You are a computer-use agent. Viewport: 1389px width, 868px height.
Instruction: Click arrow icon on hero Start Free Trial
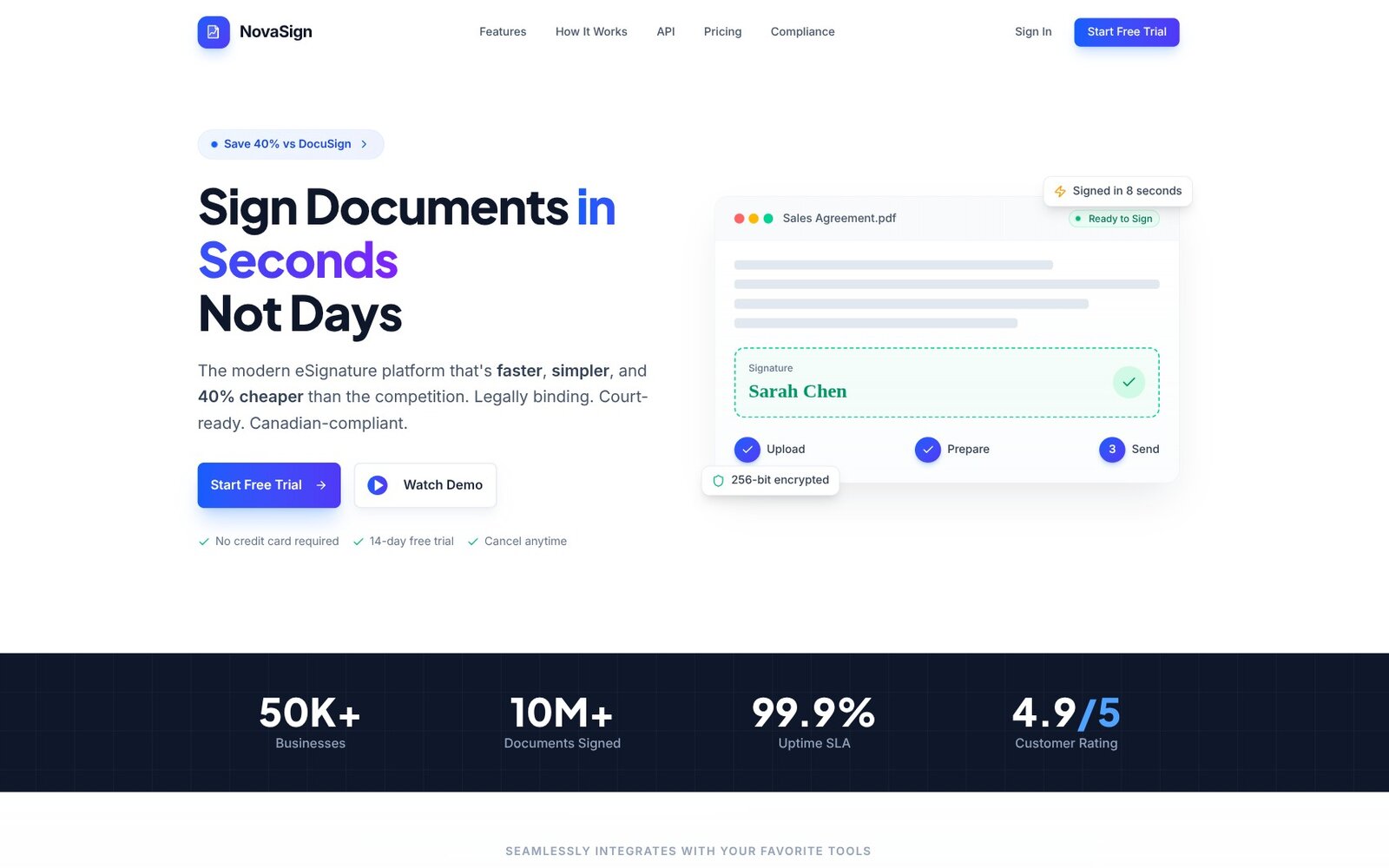321,485
